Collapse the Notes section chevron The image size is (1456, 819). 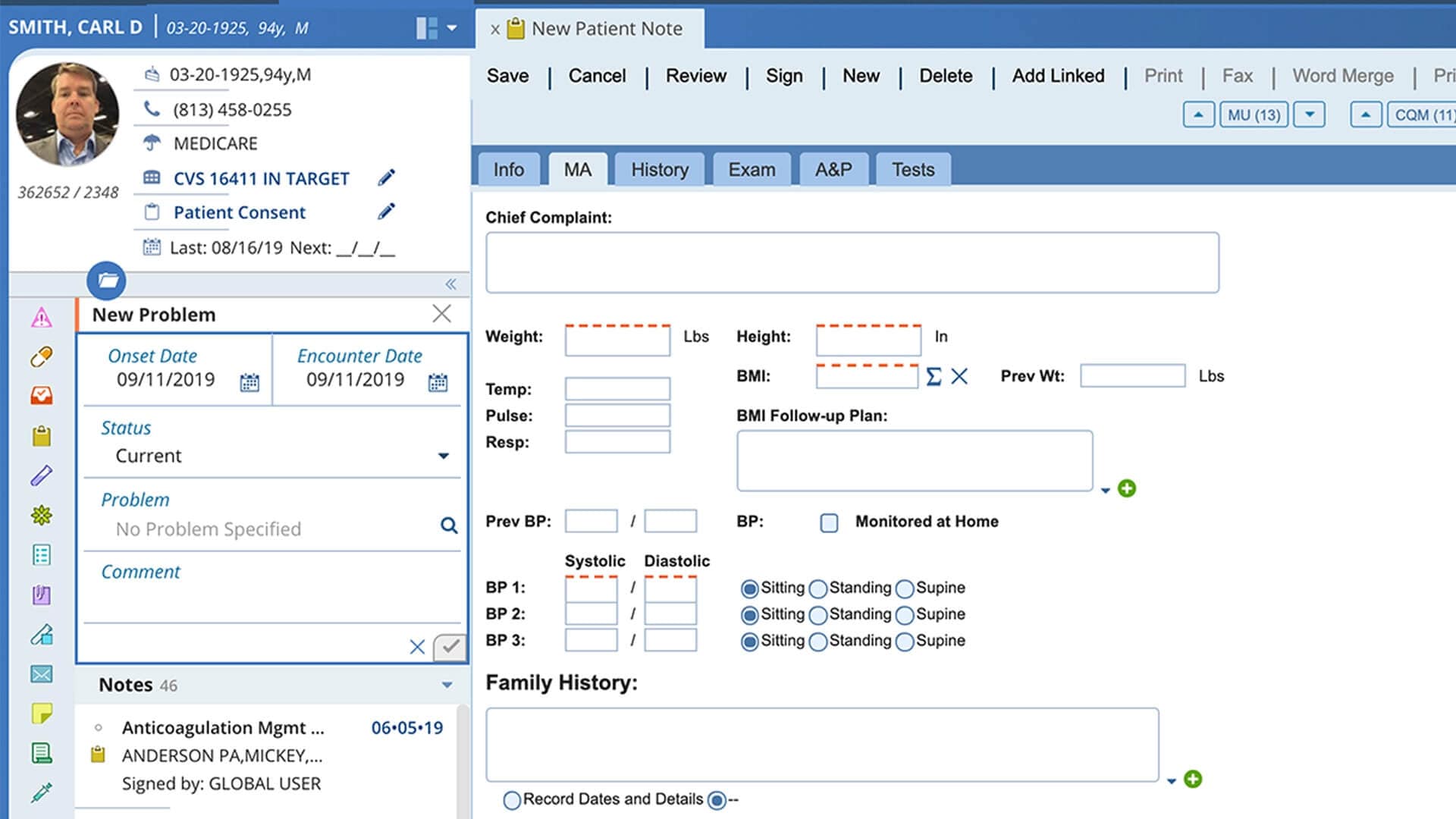click(x=446, y=685)
